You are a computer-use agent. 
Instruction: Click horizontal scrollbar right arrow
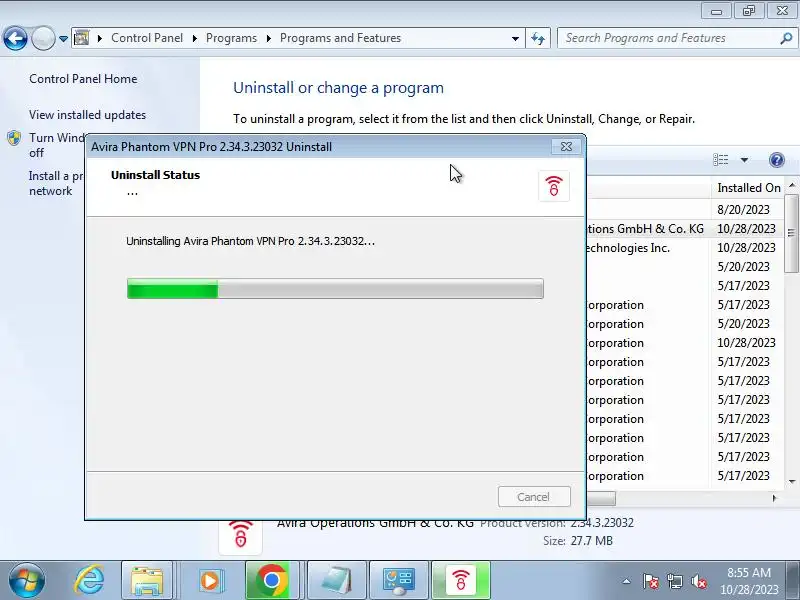point(774,498)
